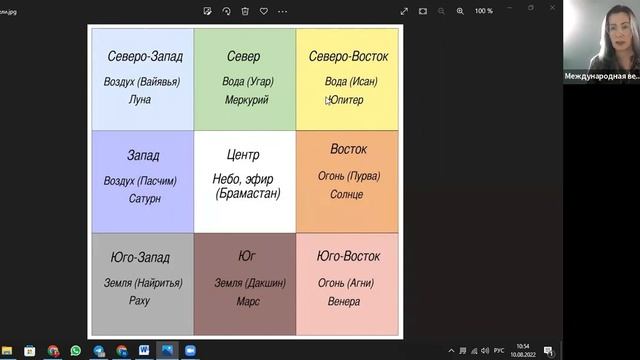Open the Edit image tool in Photos
Image resolution: width=640 pixels, height=360 pixels.
click(207, 11)
